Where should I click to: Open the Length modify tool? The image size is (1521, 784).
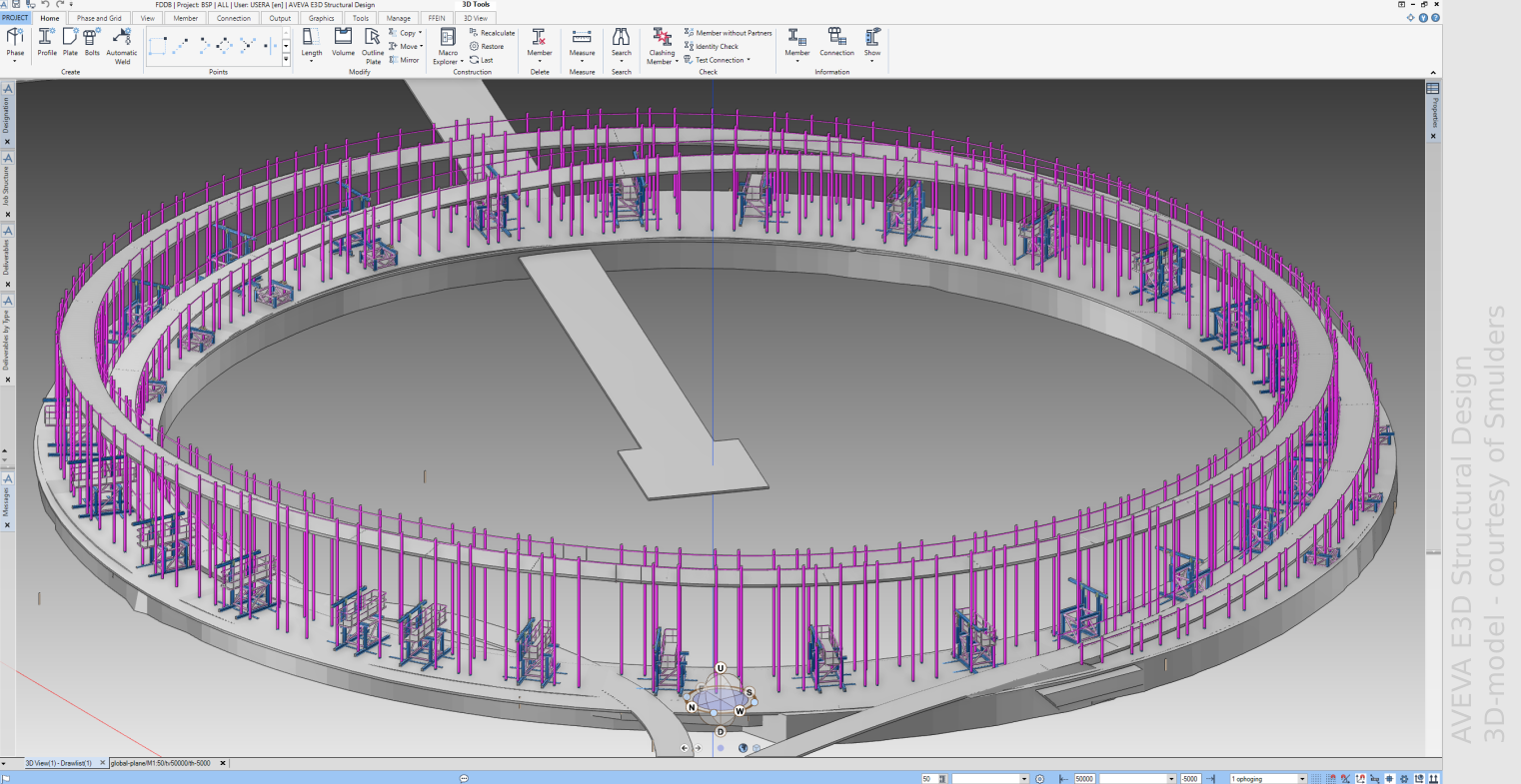pyautogui.click(x=312, y=44)
